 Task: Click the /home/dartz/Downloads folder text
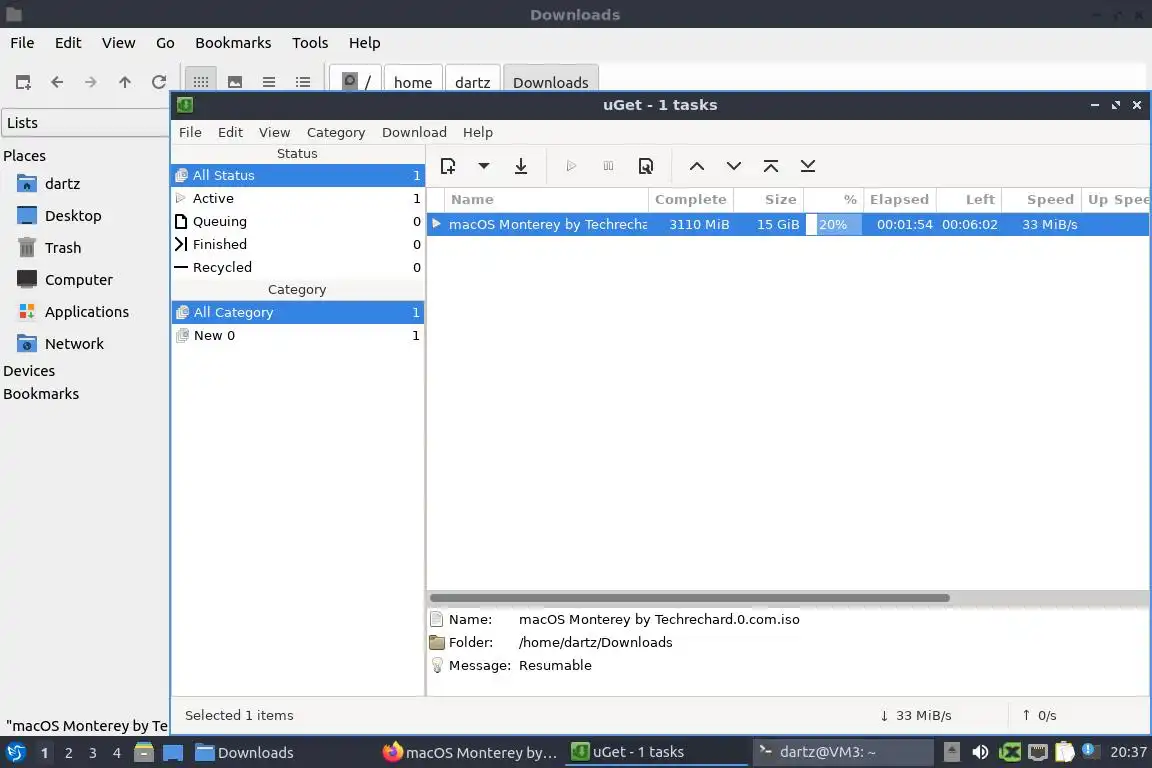(595, 642)
